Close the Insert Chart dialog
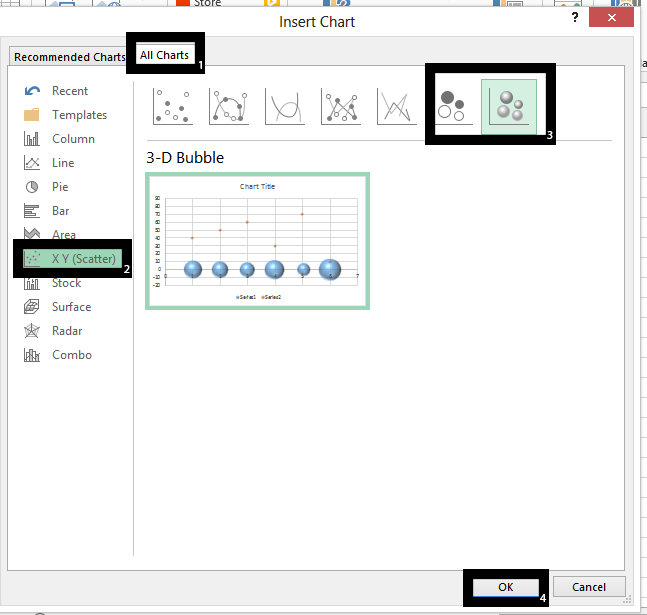The width and height of the screenshot is (647, 615). pos(612,17)
